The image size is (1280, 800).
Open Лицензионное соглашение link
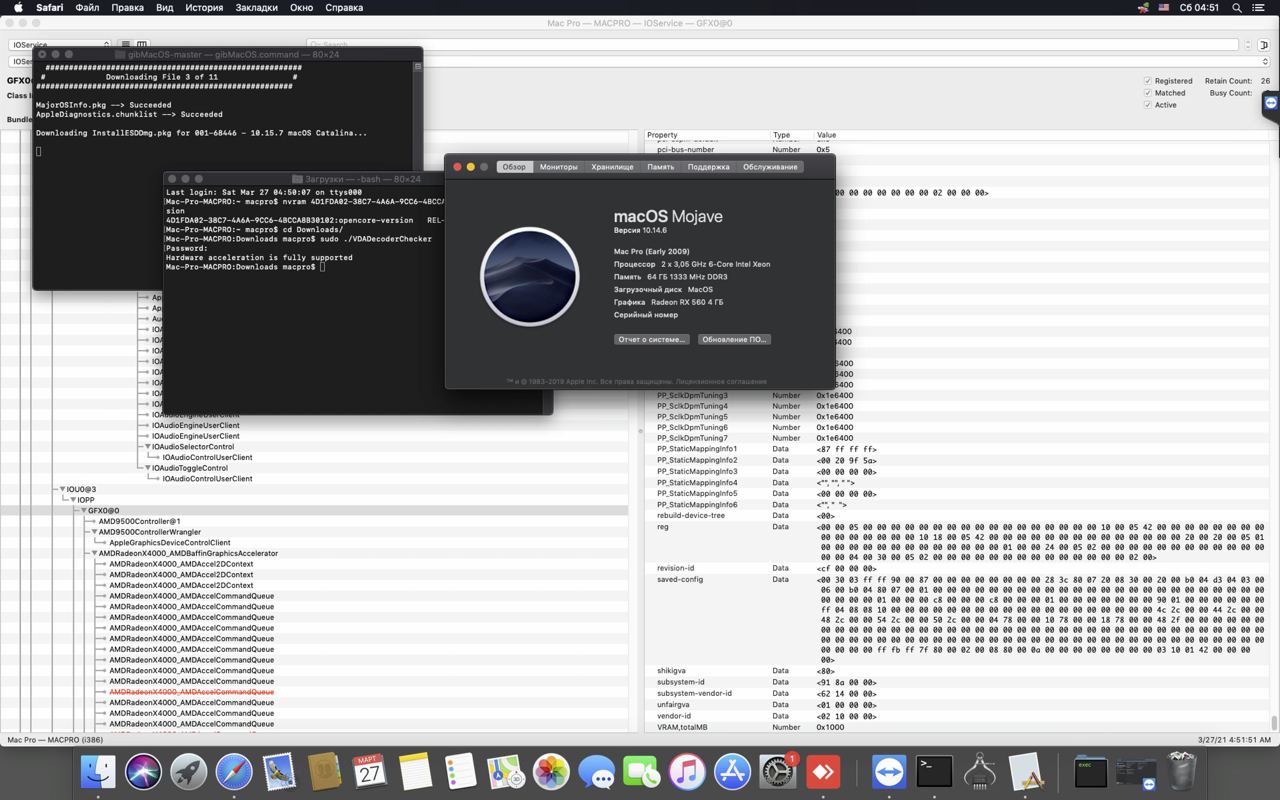click(721, 381)
